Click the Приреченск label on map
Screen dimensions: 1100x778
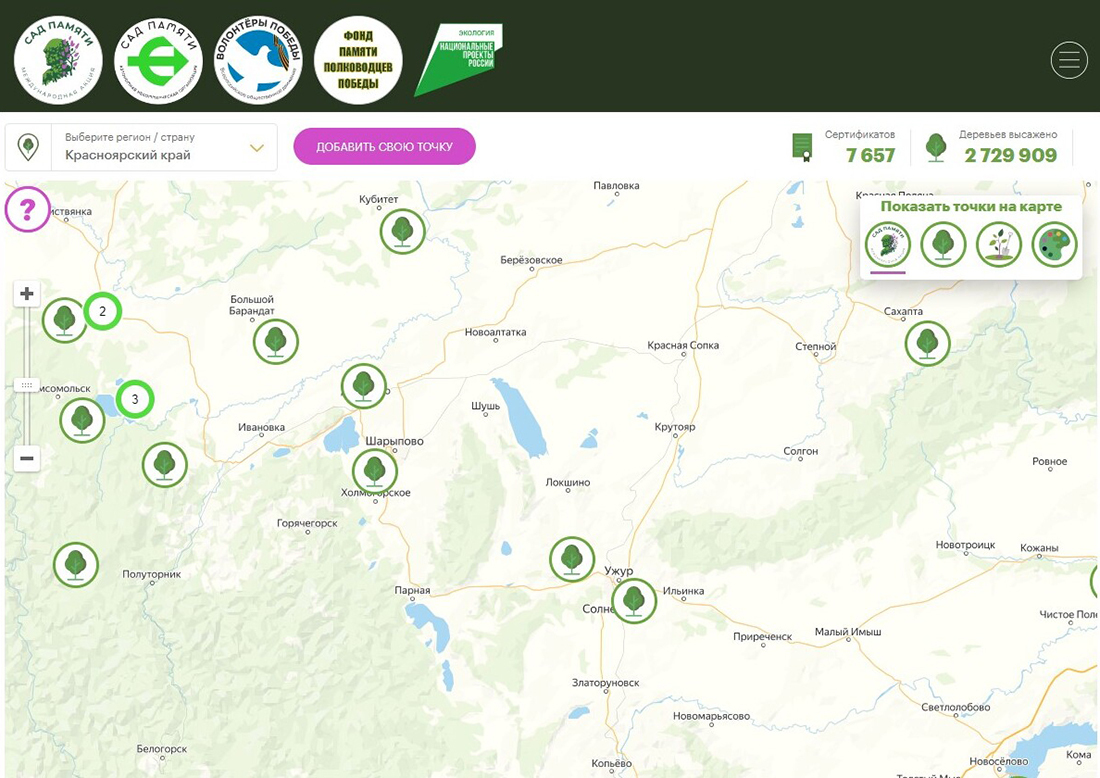[763, 636]
